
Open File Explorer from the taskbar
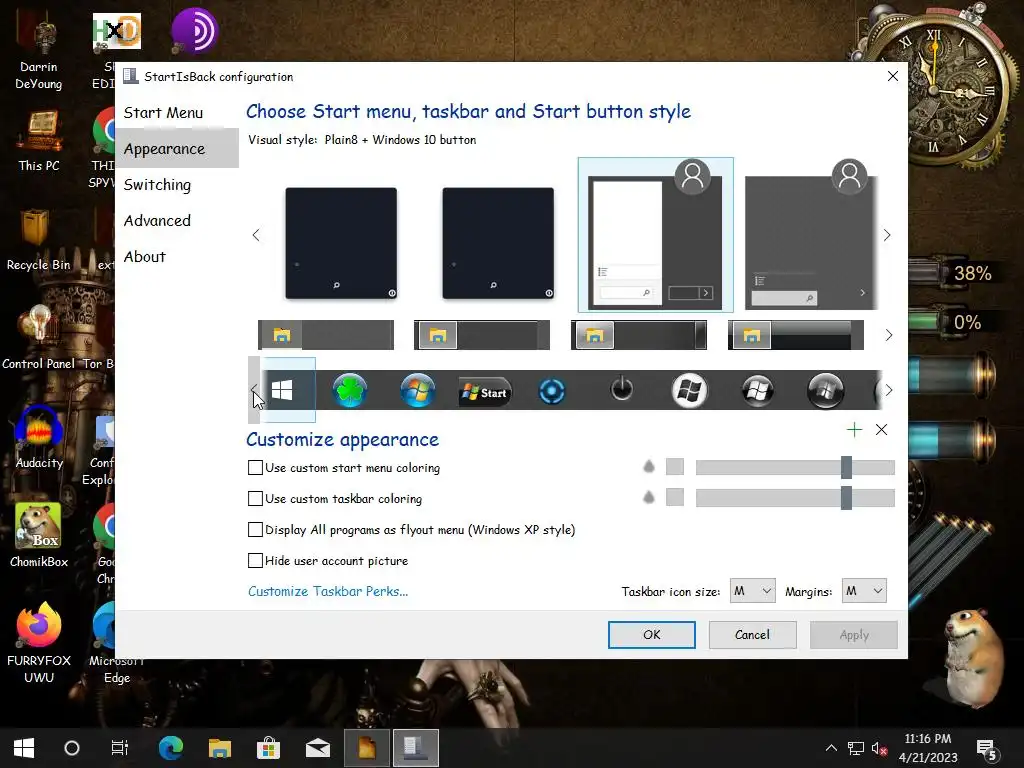220,748
